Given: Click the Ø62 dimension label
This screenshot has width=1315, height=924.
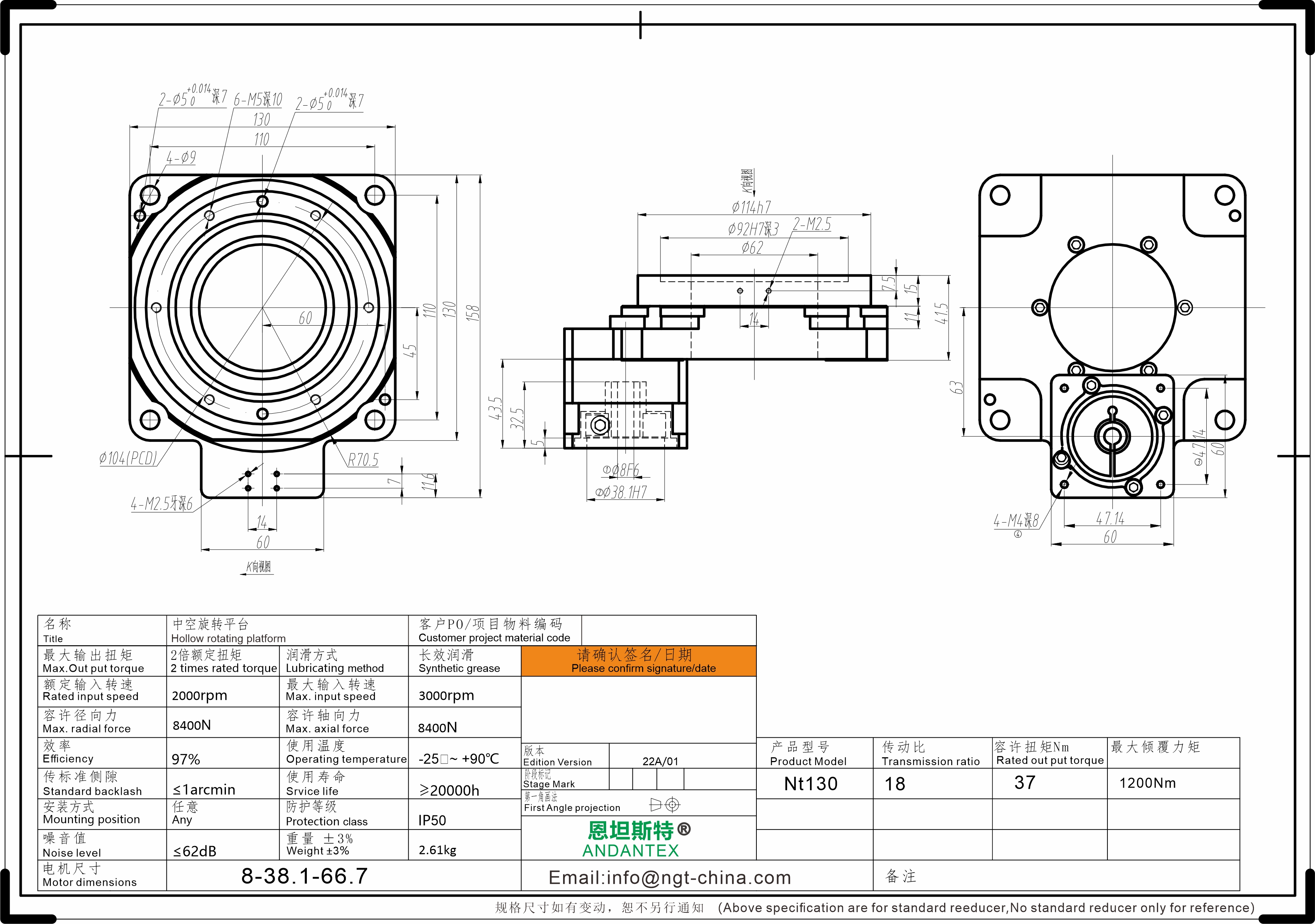Looking at the screenshot, I should (752, 247).
